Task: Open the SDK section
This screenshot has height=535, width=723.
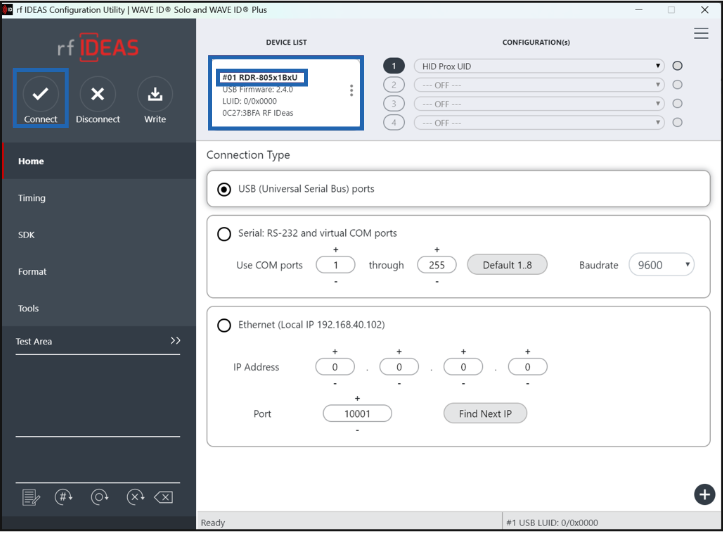Action: (99, 235)
